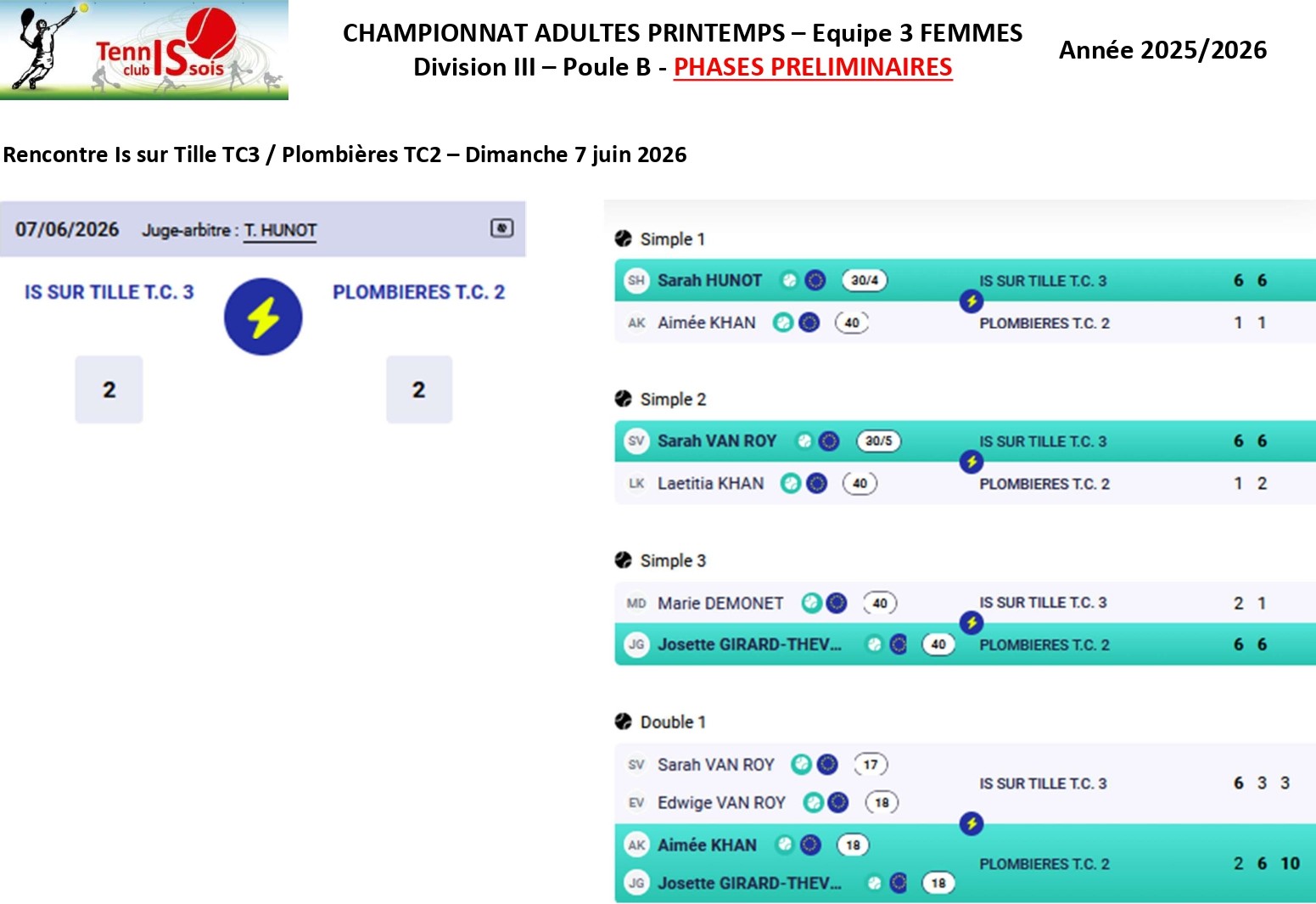This screenshot has height=904, width=1316.
Task: Click the large blue lightning bolt match icon
Action: (x=263, y=317)
